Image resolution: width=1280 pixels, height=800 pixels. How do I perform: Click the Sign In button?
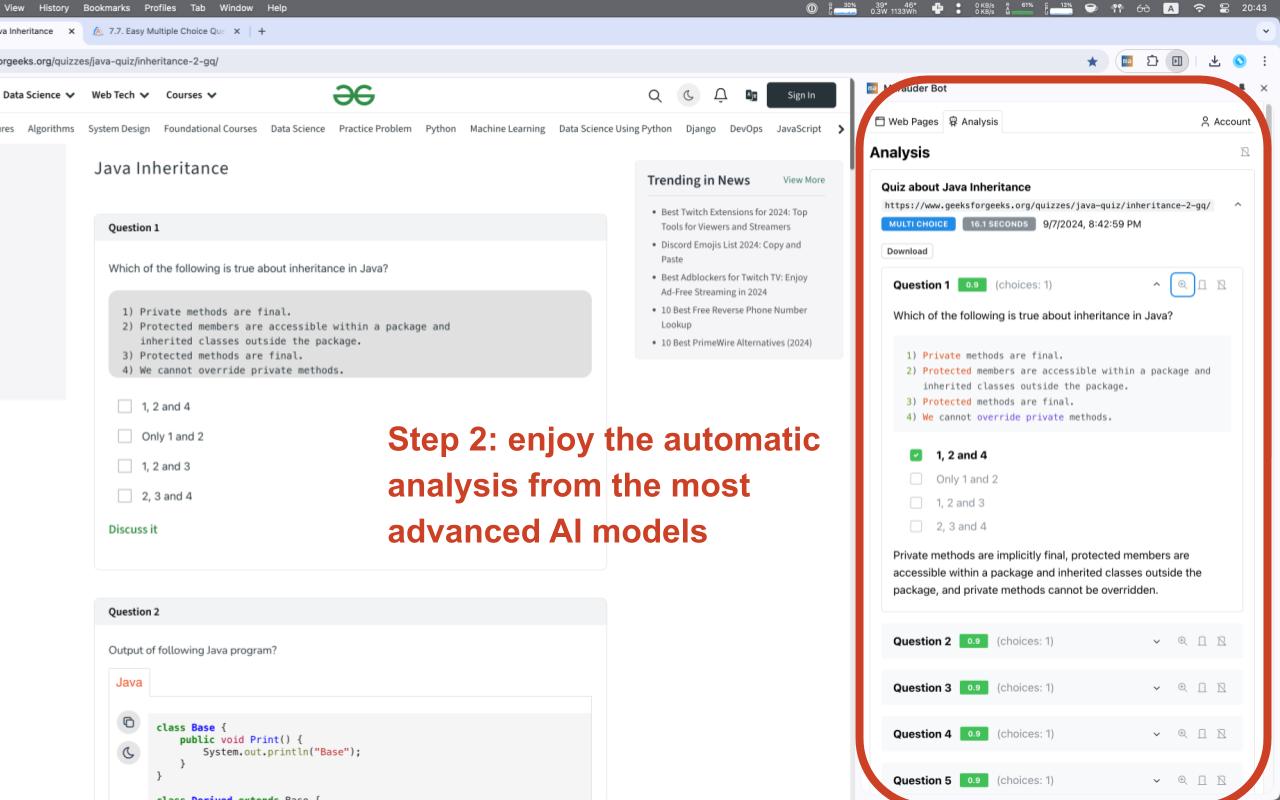[x=801, y=95]
